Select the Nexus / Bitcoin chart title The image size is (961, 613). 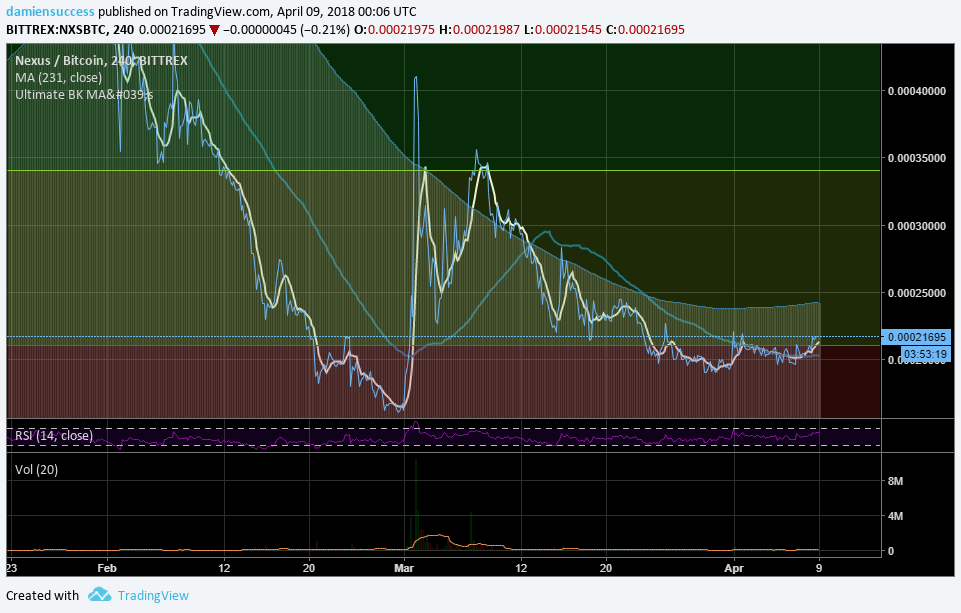click(101, 60)
